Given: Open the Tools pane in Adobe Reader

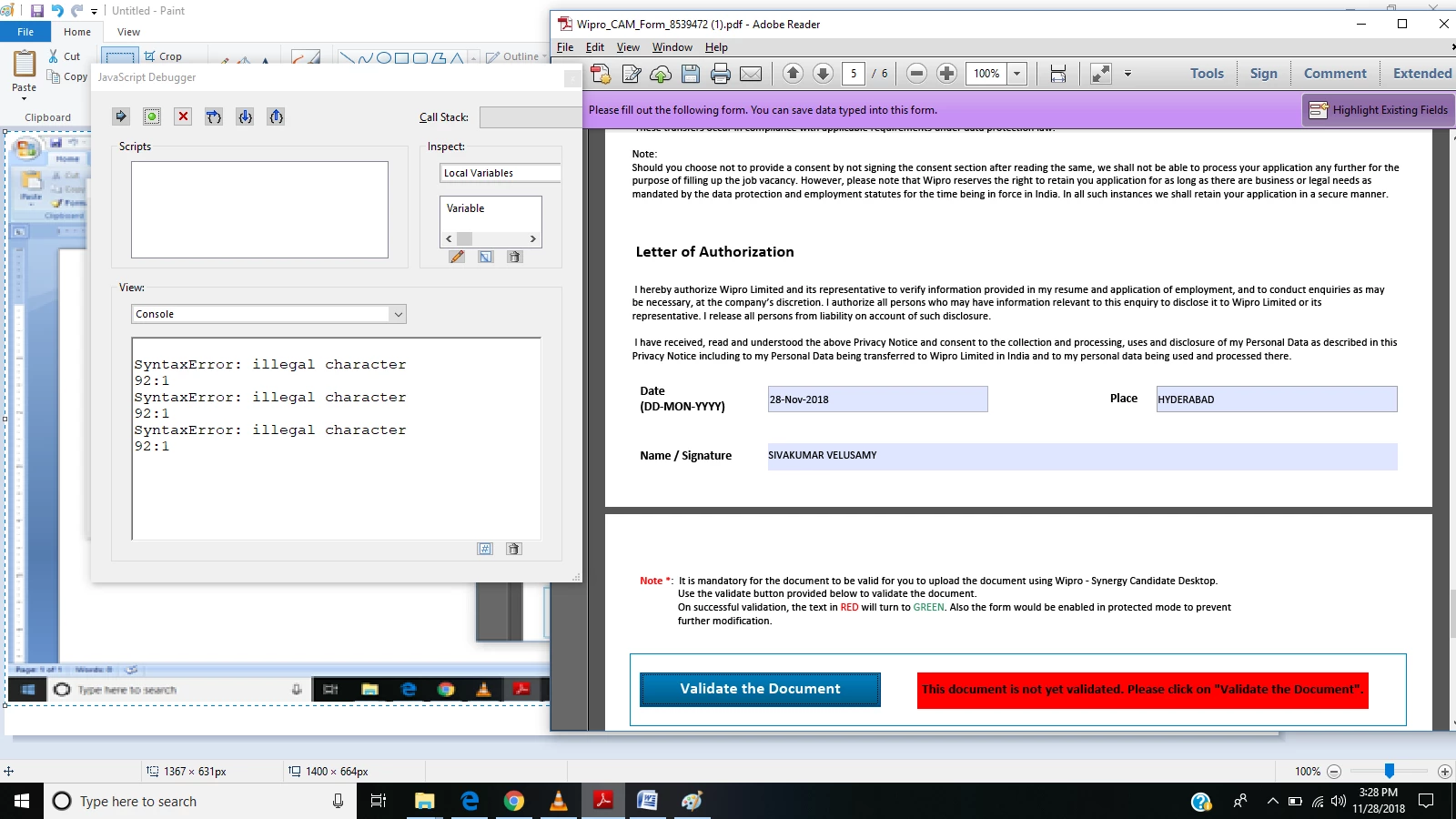Looking at the screenshot, I should [1207, 74].
